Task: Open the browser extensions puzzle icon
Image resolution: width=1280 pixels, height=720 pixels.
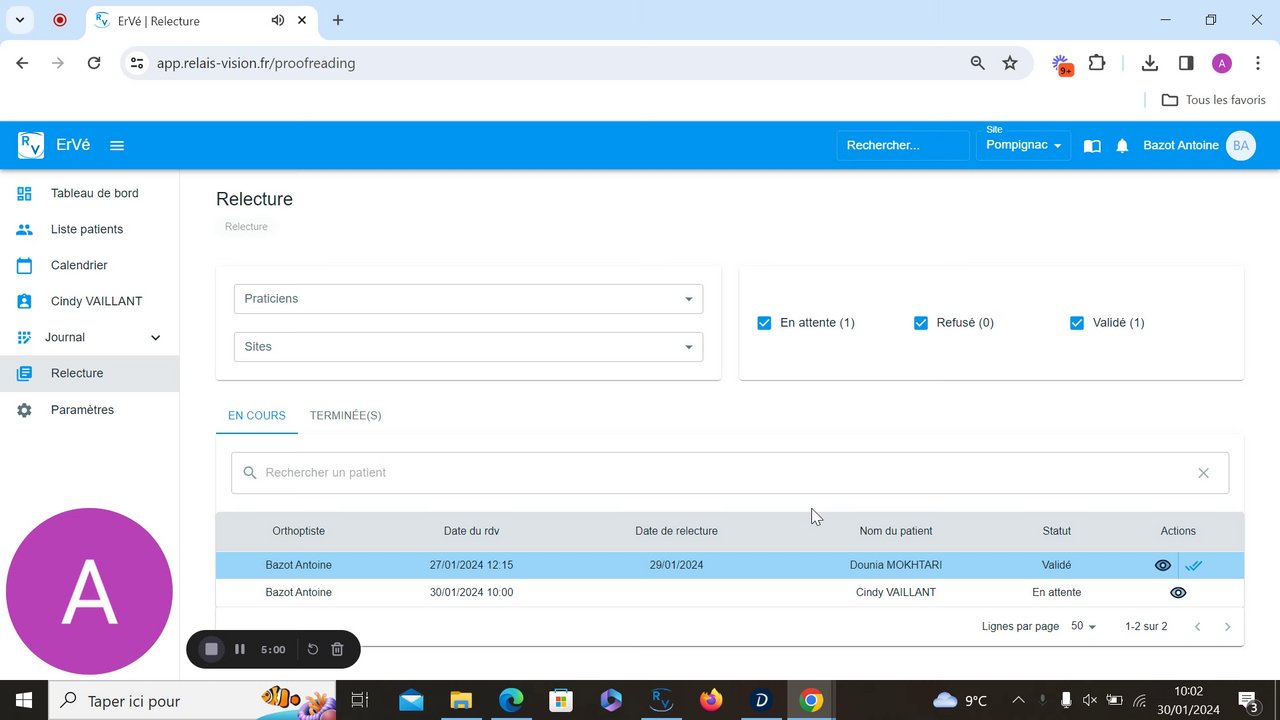Action: coord(1097,63)
